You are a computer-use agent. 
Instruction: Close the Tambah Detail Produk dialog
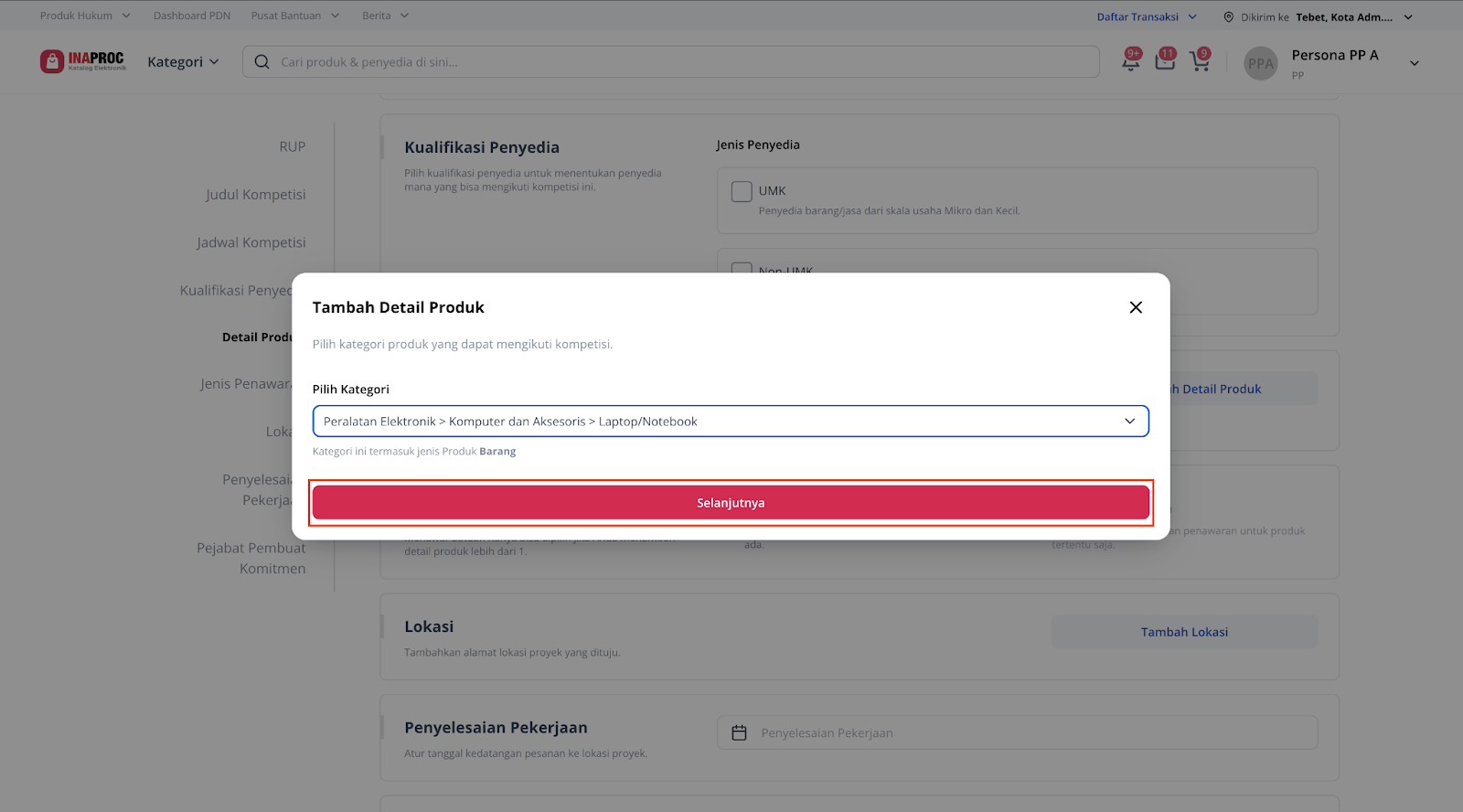click(x=1136, y=307)
